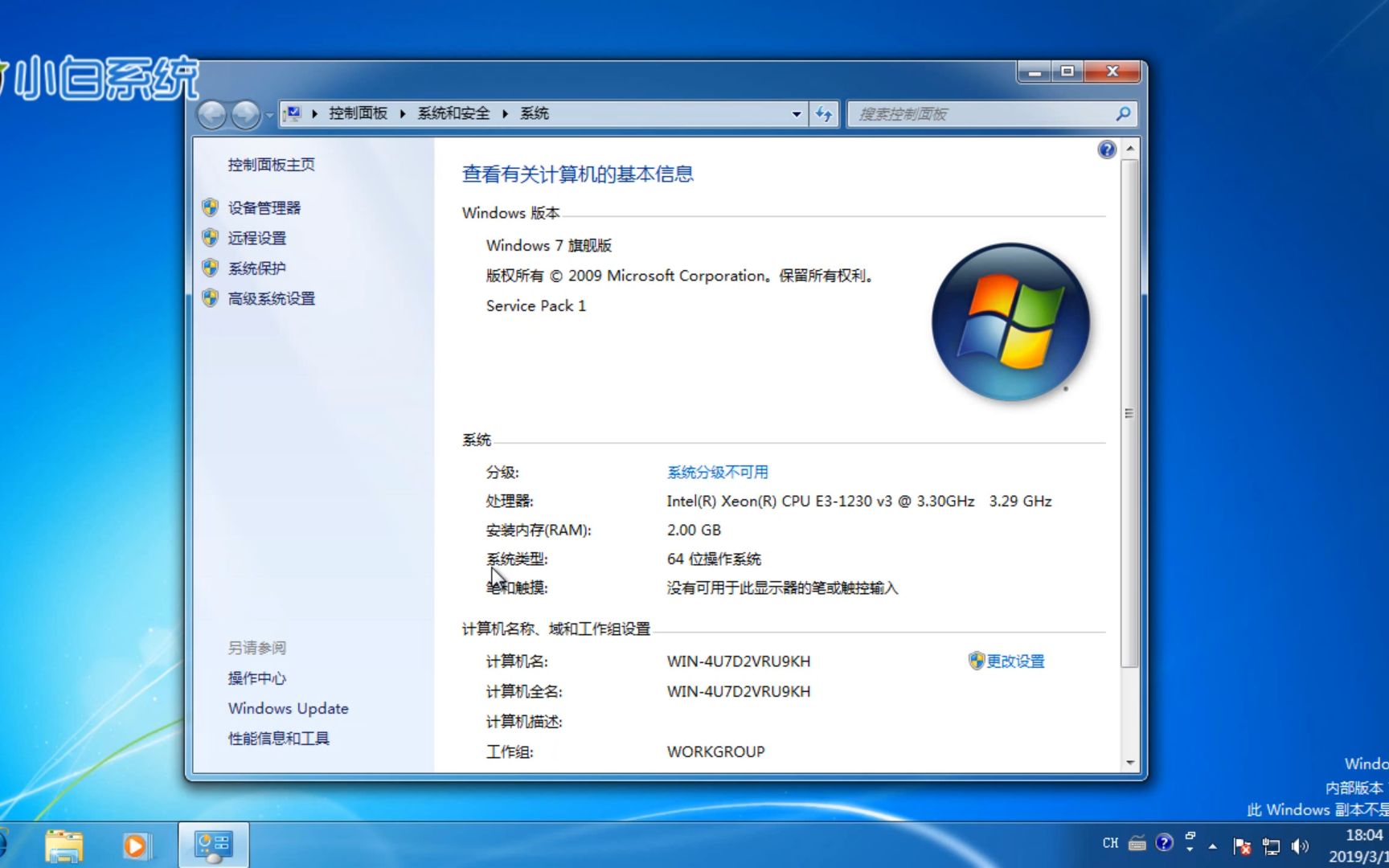Click the refresh button next to address bar
Image resolution: width=1389 pixels, height=868 pixels.
[x=824, y=114]
